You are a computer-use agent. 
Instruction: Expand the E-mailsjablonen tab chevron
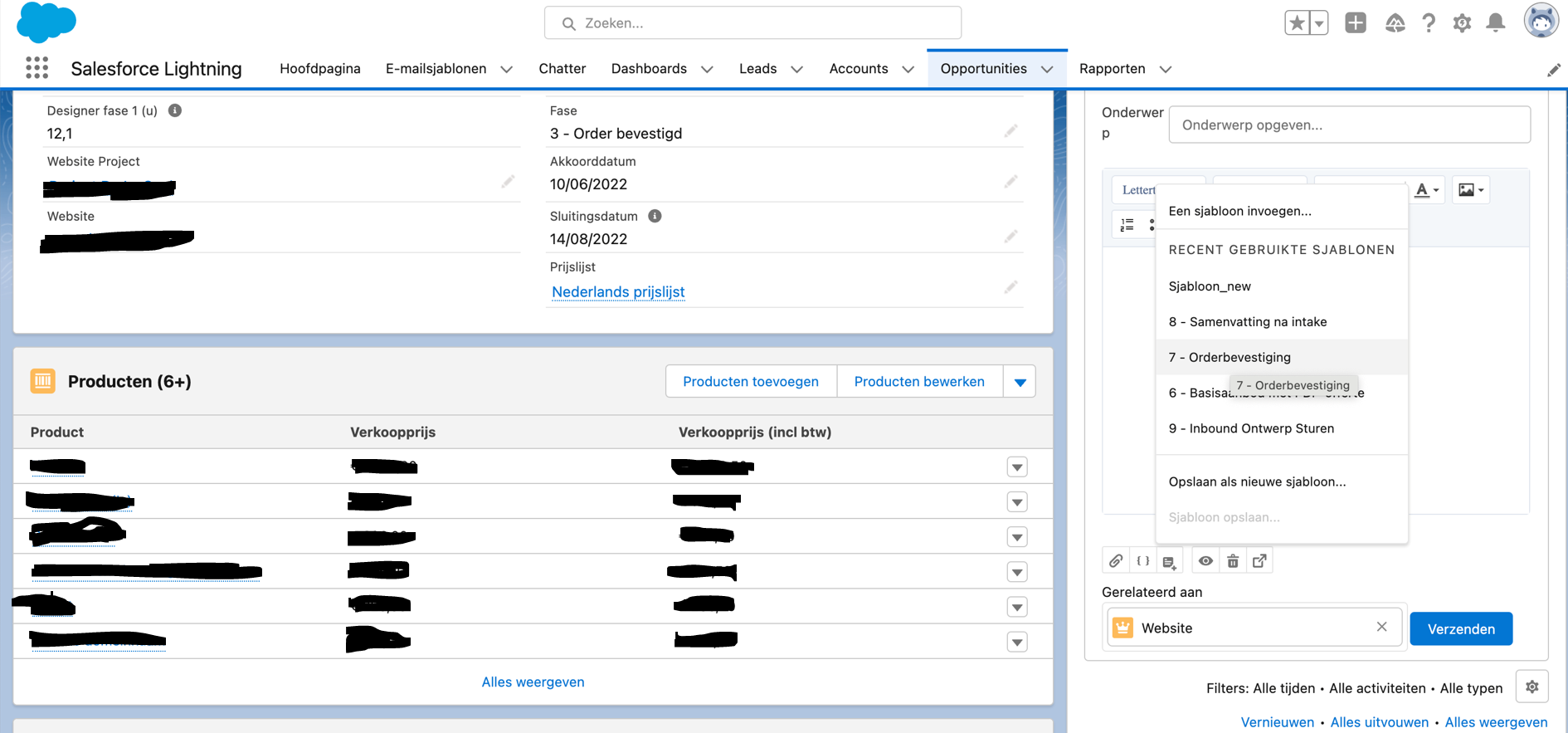pos(506,70)
